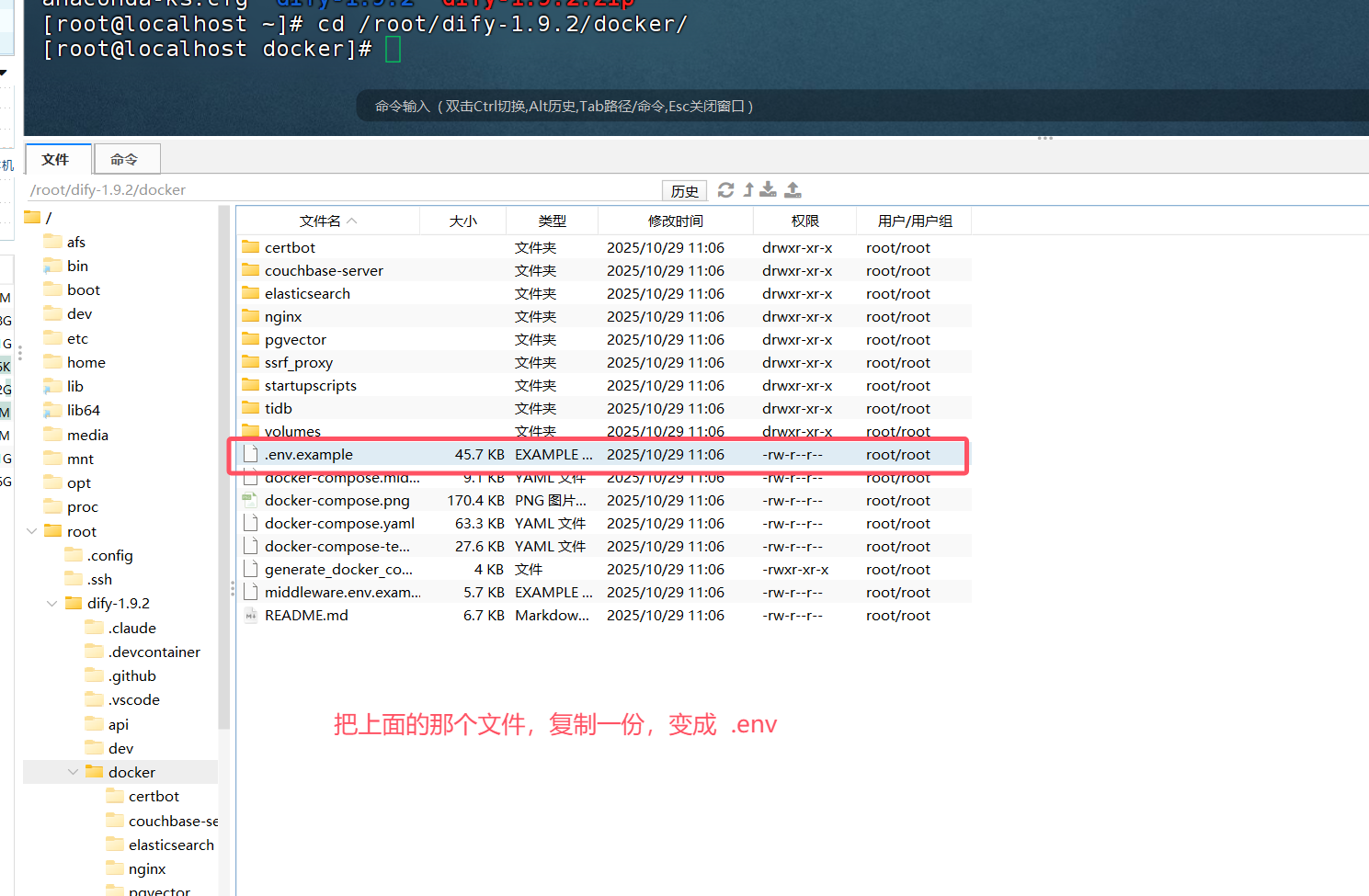Select the pgvector folder in file list
This screenshot has height=896, width=1369.
[295, 340]
